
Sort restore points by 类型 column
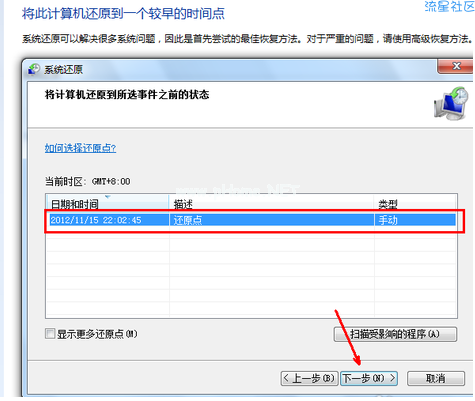point(415,203)
